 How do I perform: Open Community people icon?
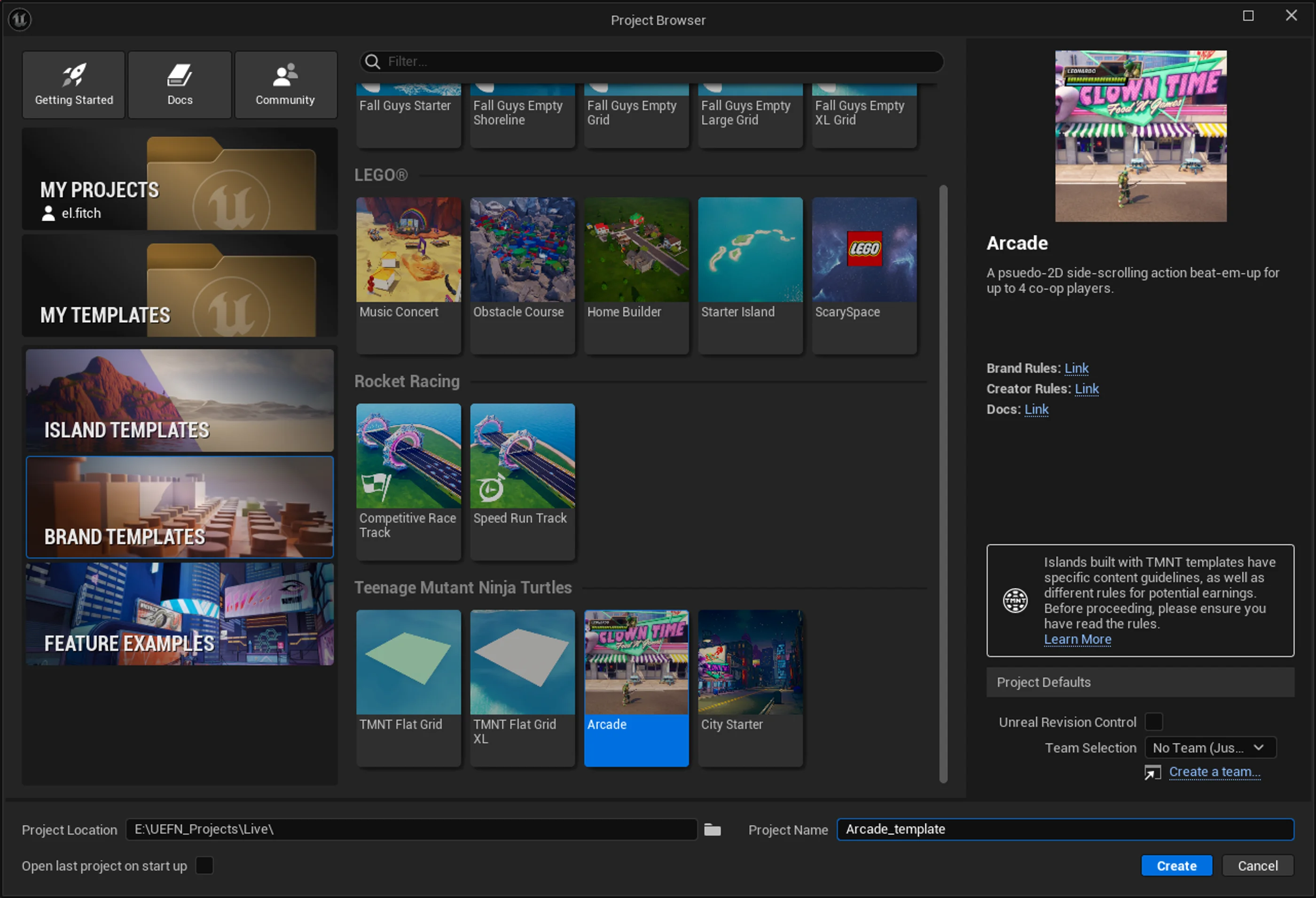click(285, 75)
